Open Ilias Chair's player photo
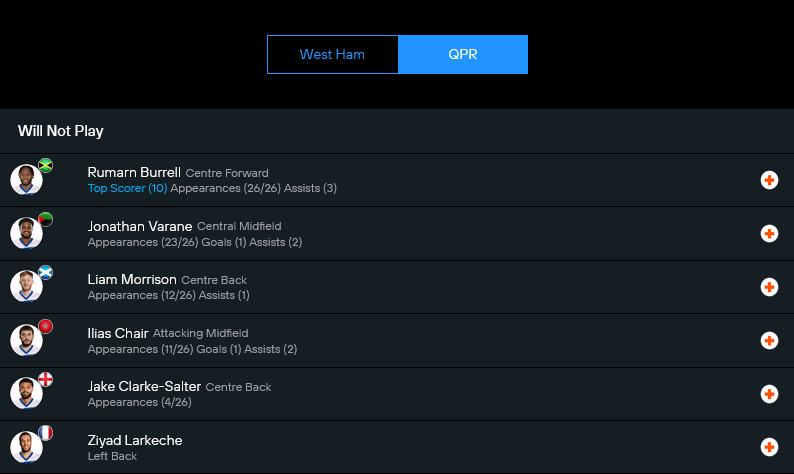This screenshot has height=474, width=794. pyautogui.click(x=26, y=341)
